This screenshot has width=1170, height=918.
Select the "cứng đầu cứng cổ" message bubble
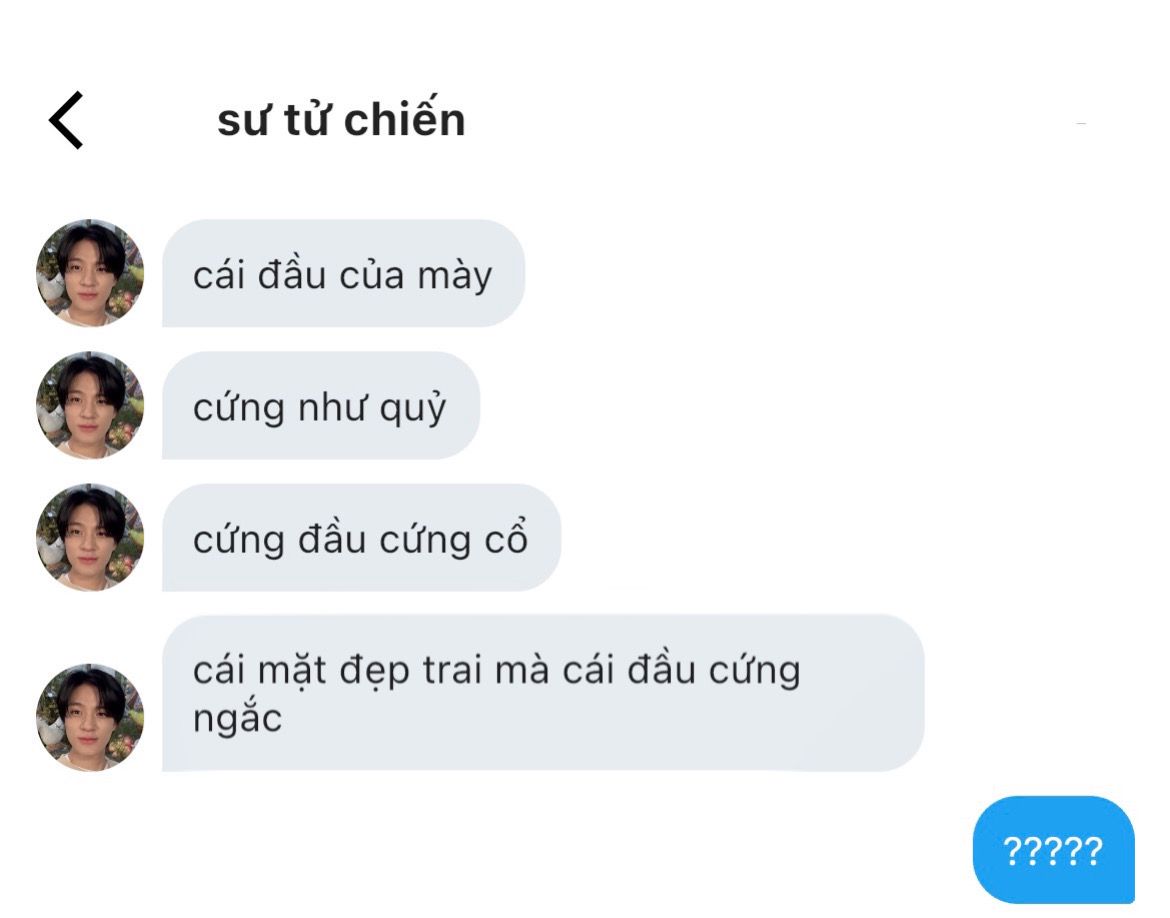tap(361, 537)
